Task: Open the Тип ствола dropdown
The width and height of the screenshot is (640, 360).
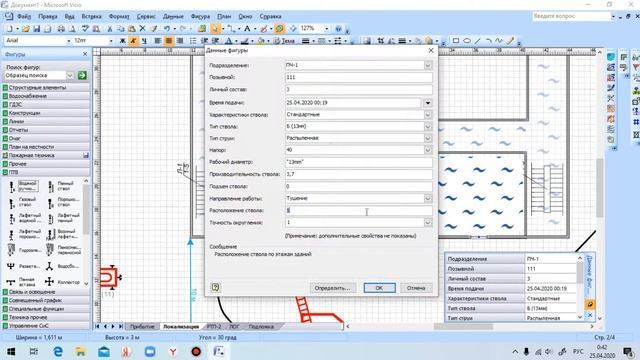Action: (428, 127)
